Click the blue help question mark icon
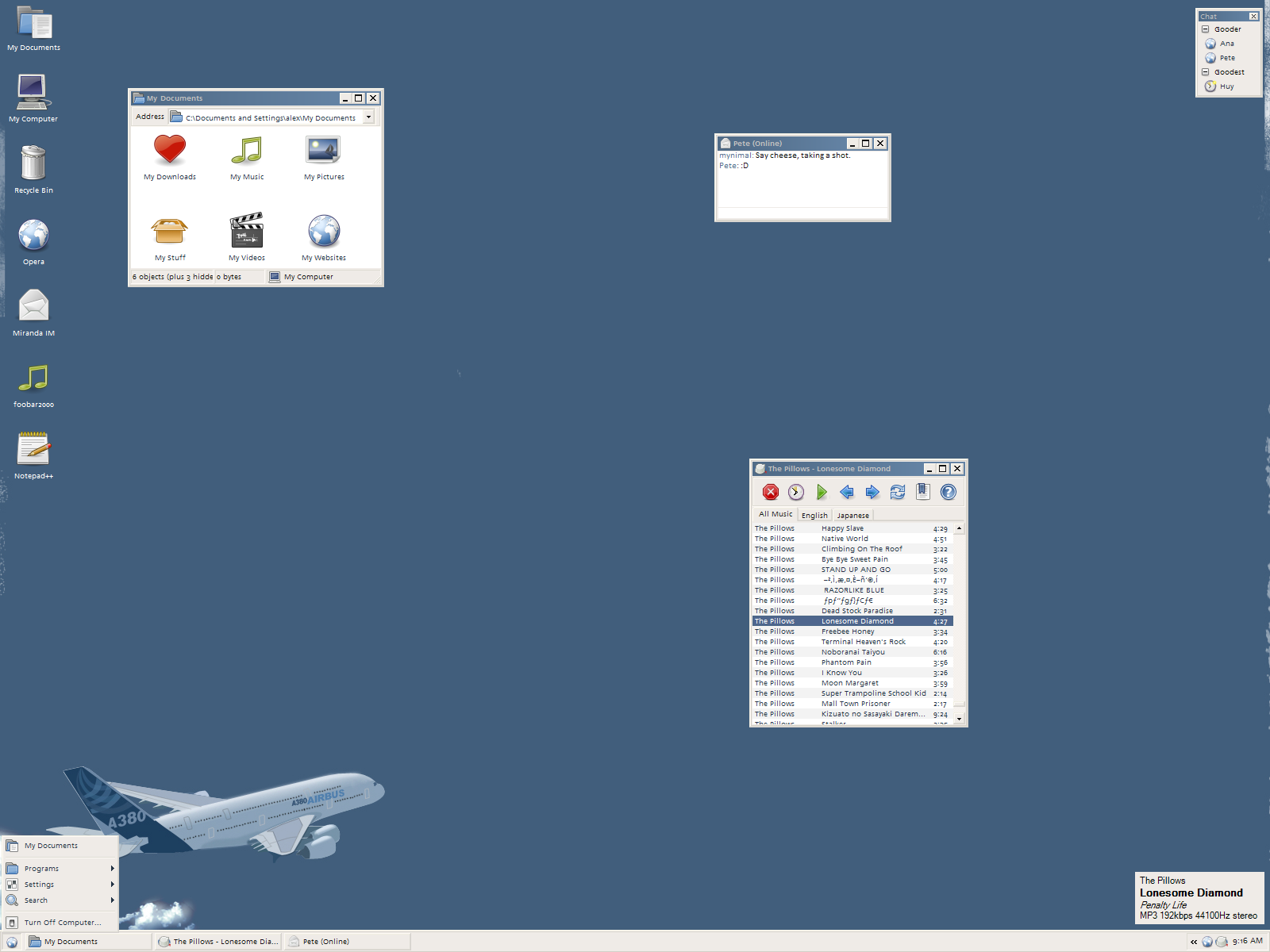The width and height of the screenshot is (1270, 952). pos(949,493)
